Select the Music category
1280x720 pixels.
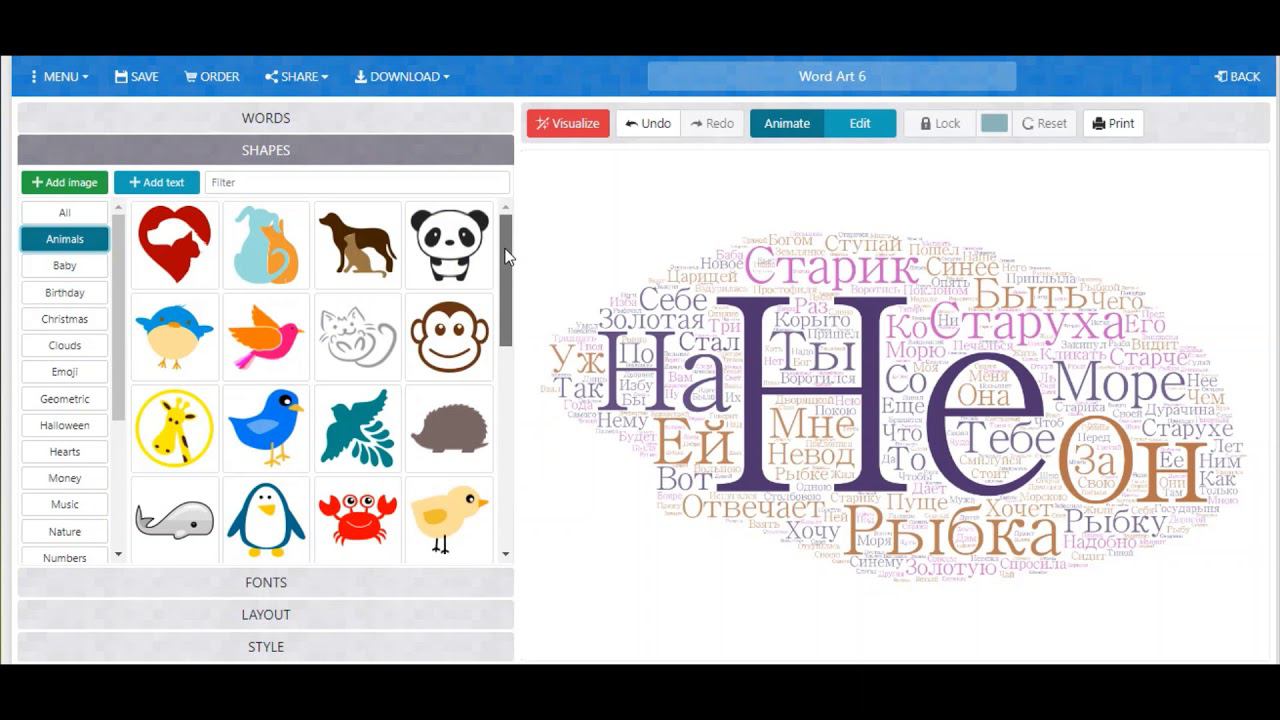coord(65,505)
